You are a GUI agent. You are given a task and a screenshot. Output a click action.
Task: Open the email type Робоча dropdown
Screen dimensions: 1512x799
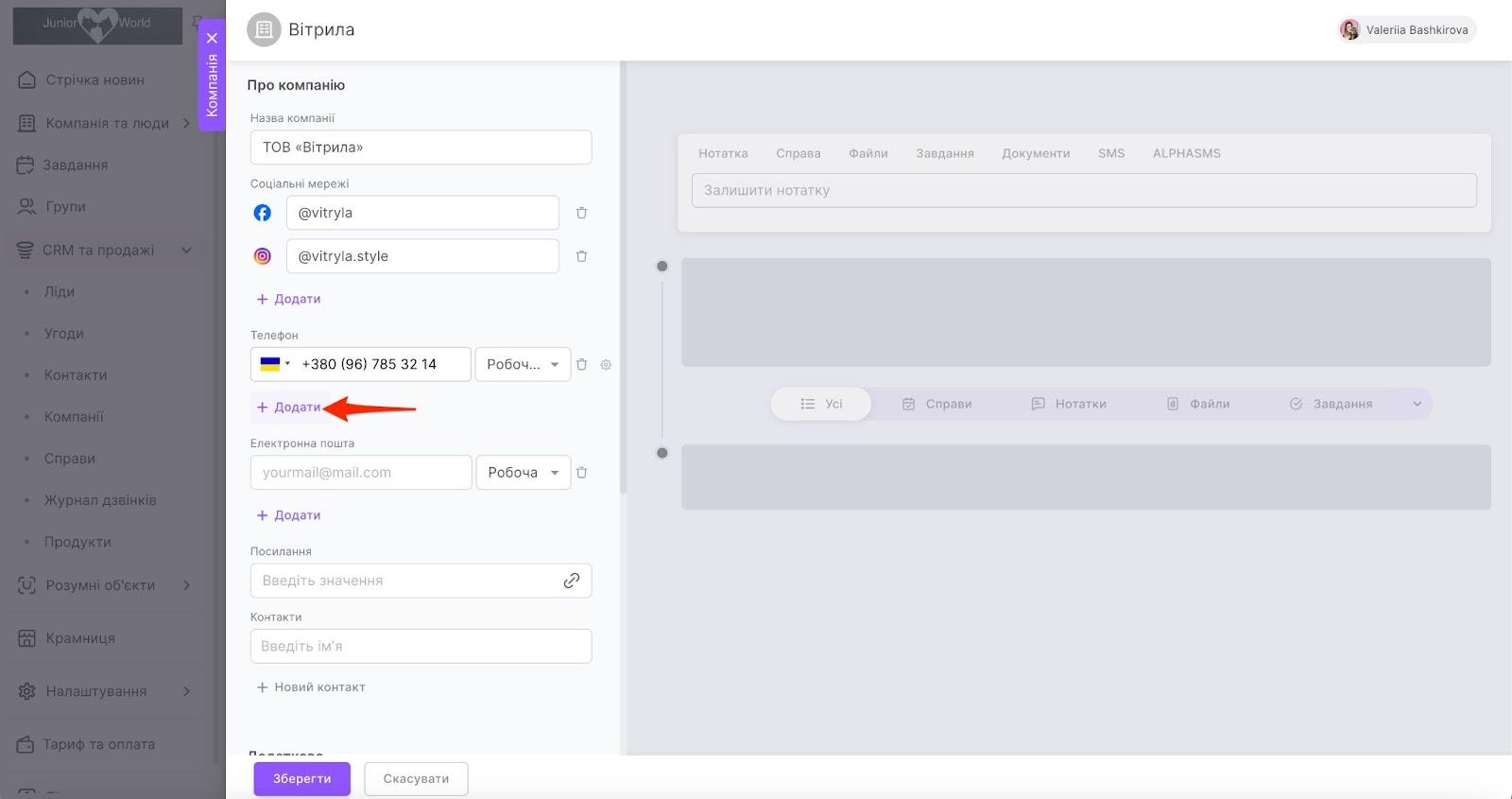523,473
